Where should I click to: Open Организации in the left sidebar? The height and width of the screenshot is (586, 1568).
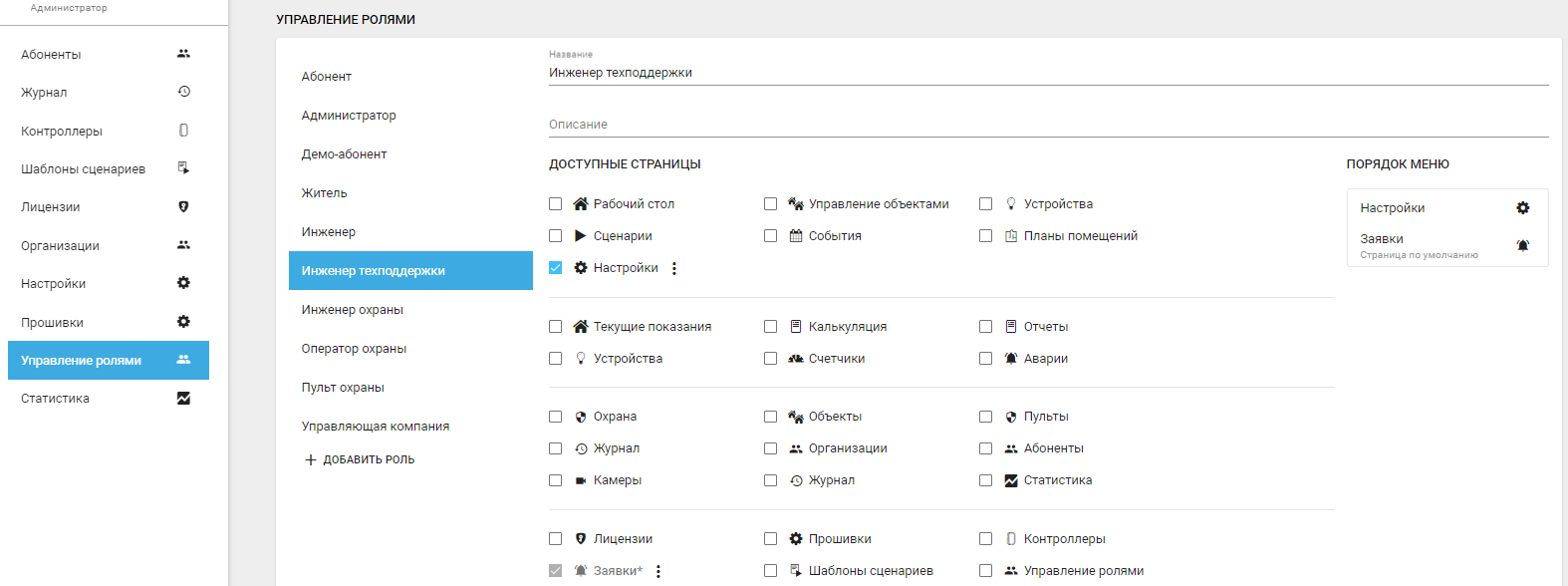(x=60, y=246)
